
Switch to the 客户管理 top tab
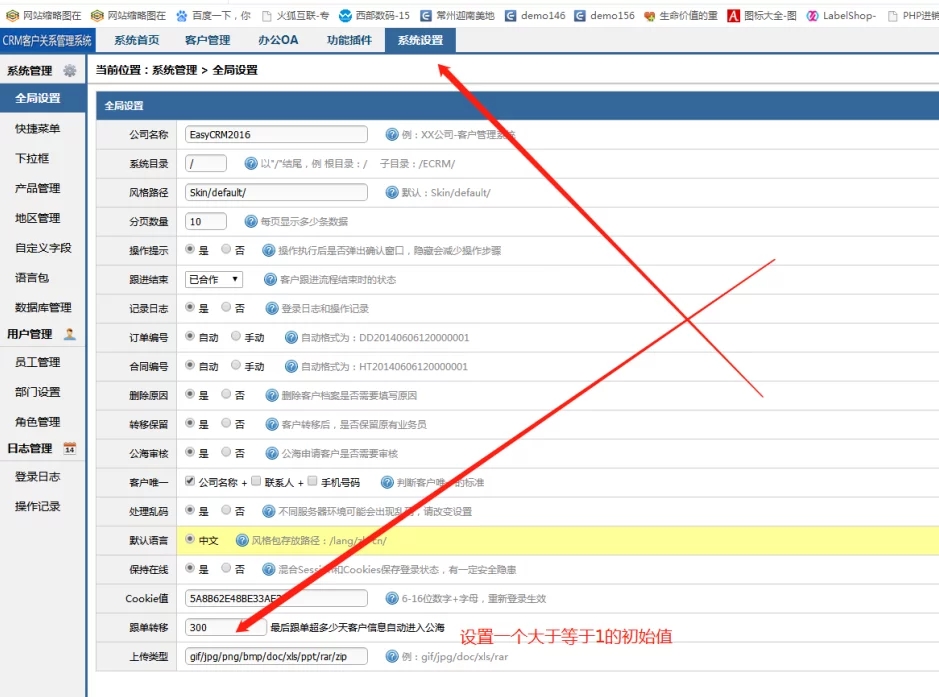click(x=207, y=41)
